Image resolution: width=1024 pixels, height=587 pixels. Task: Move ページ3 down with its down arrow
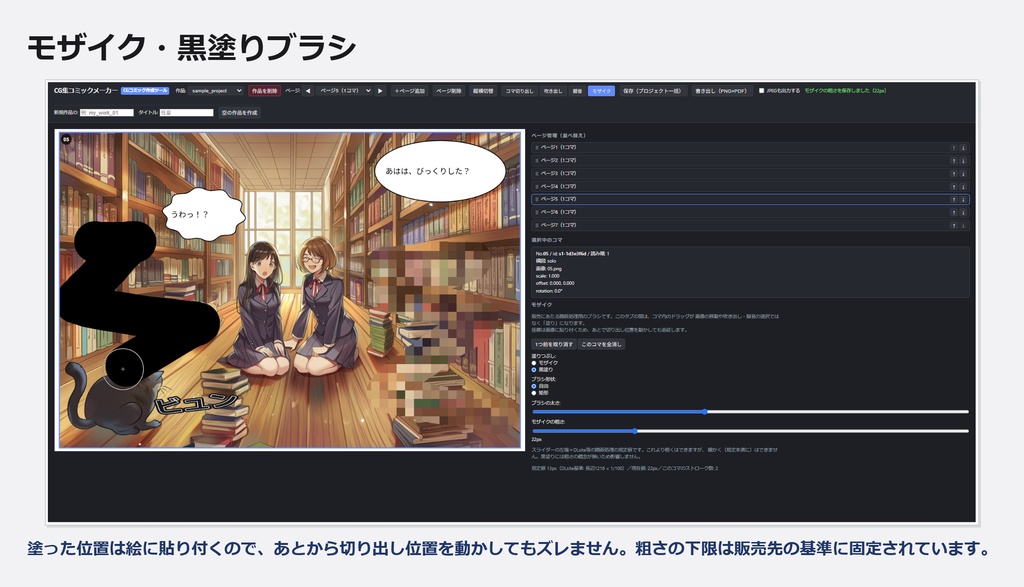963,174
